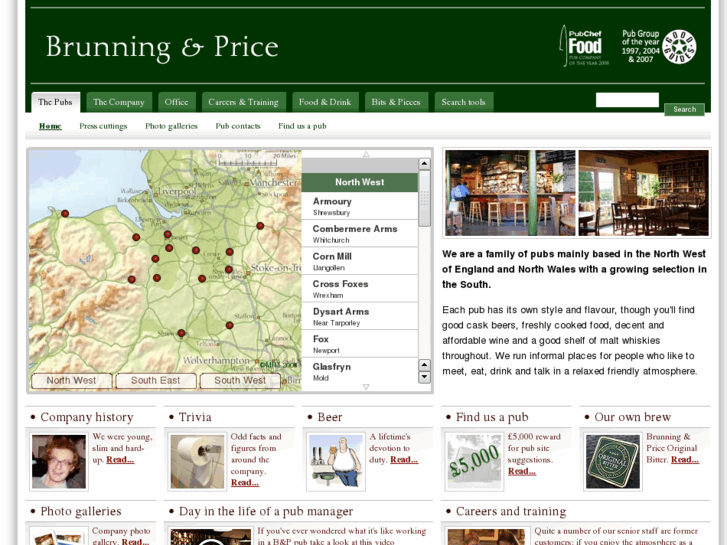Open Original Bitter beer mat thumbnail
The image size is (727, 545).
[x=612, y=462]
